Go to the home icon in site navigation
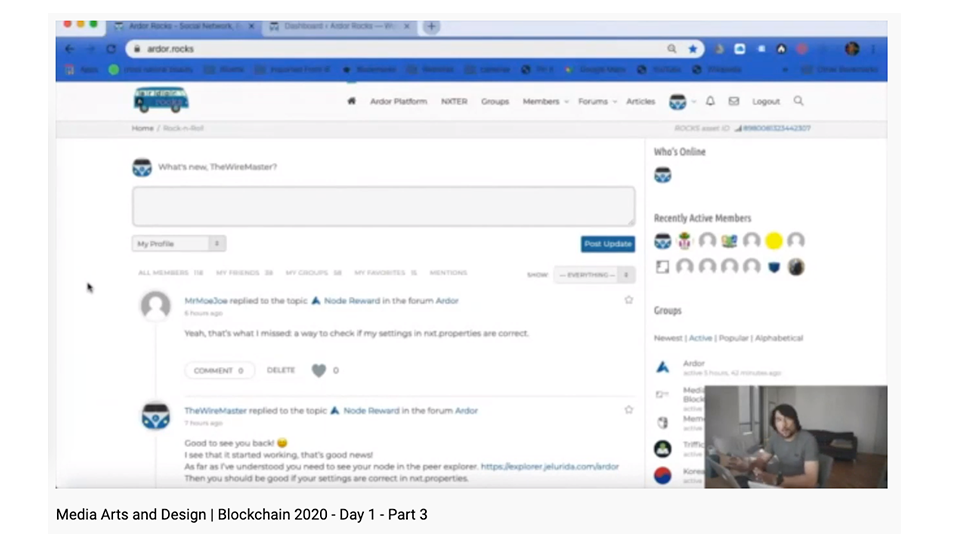 (x=351, y=101)
